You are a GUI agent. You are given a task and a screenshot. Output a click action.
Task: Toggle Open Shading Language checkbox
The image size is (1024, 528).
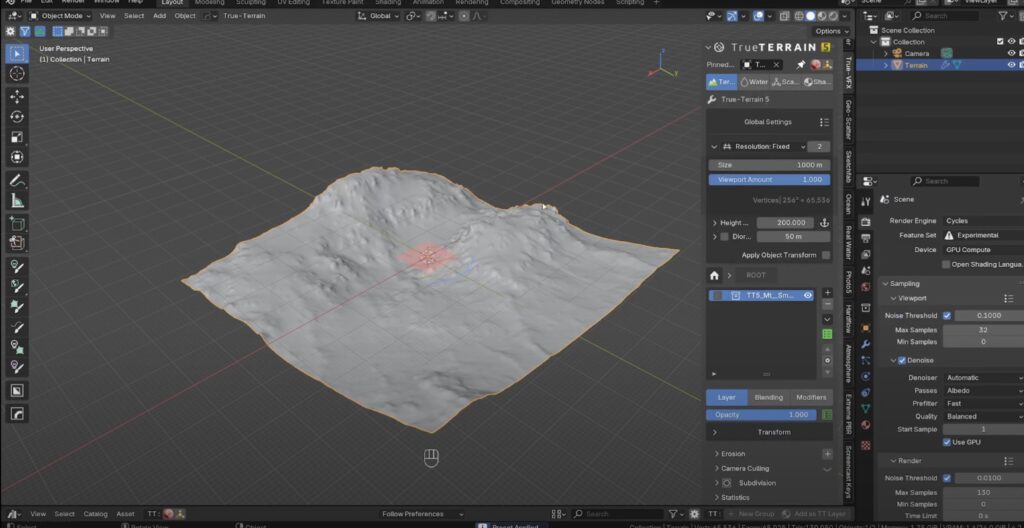coord(946,265)
